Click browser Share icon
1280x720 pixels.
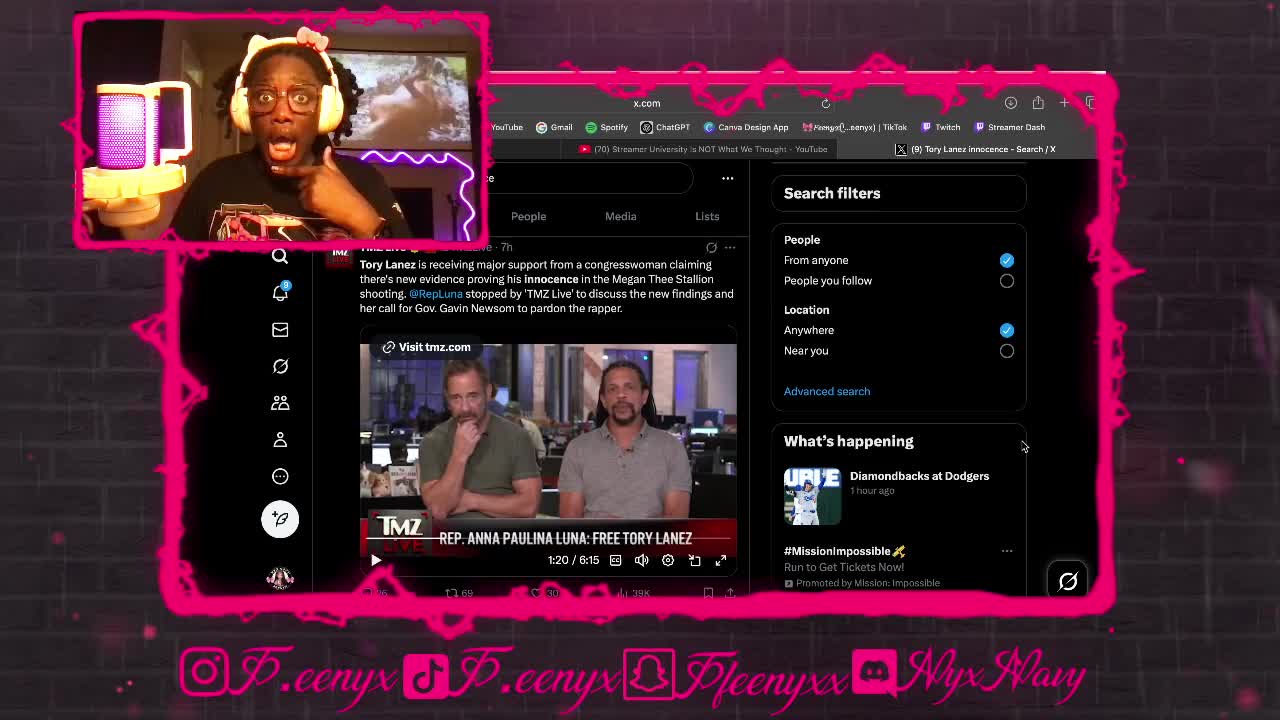pyautogui.click(x=1038, y=102)
